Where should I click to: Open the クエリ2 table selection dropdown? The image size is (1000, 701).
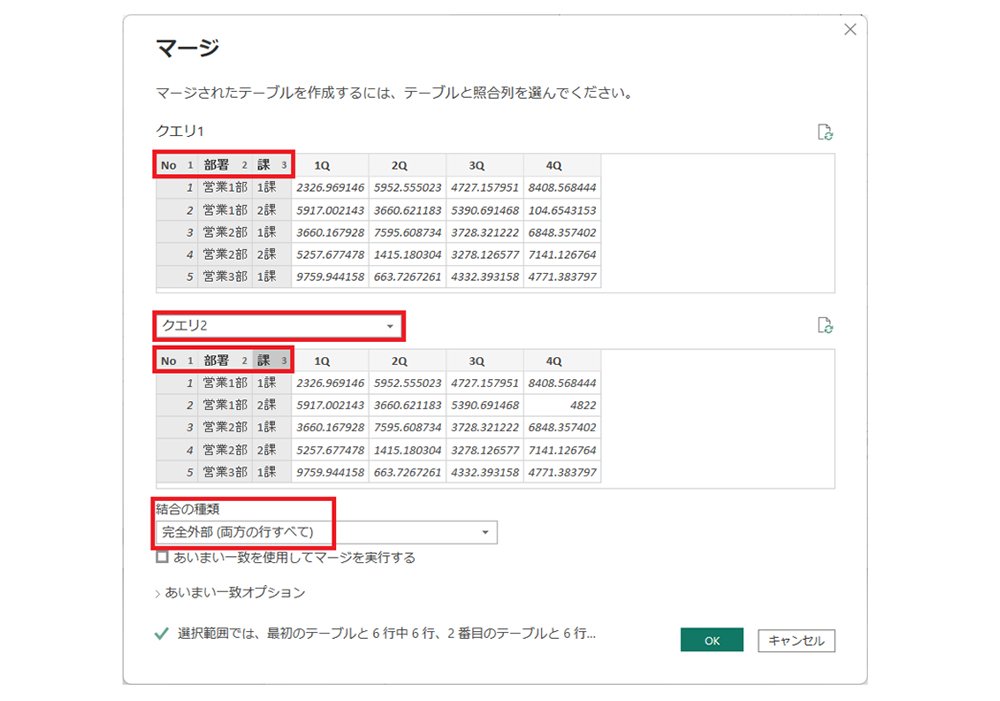(x=278, y=326)
